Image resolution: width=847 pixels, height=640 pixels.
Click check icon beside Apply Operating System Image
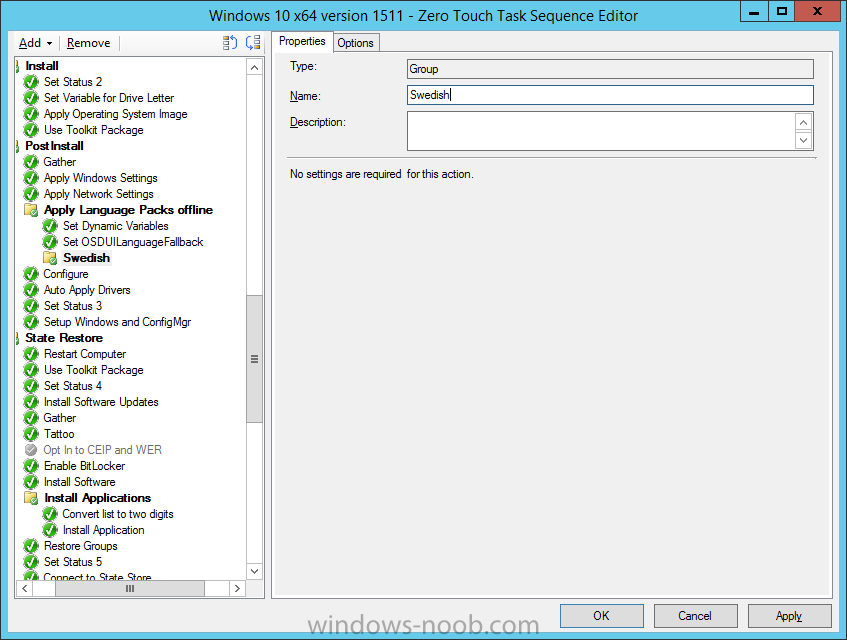[31, 114]
